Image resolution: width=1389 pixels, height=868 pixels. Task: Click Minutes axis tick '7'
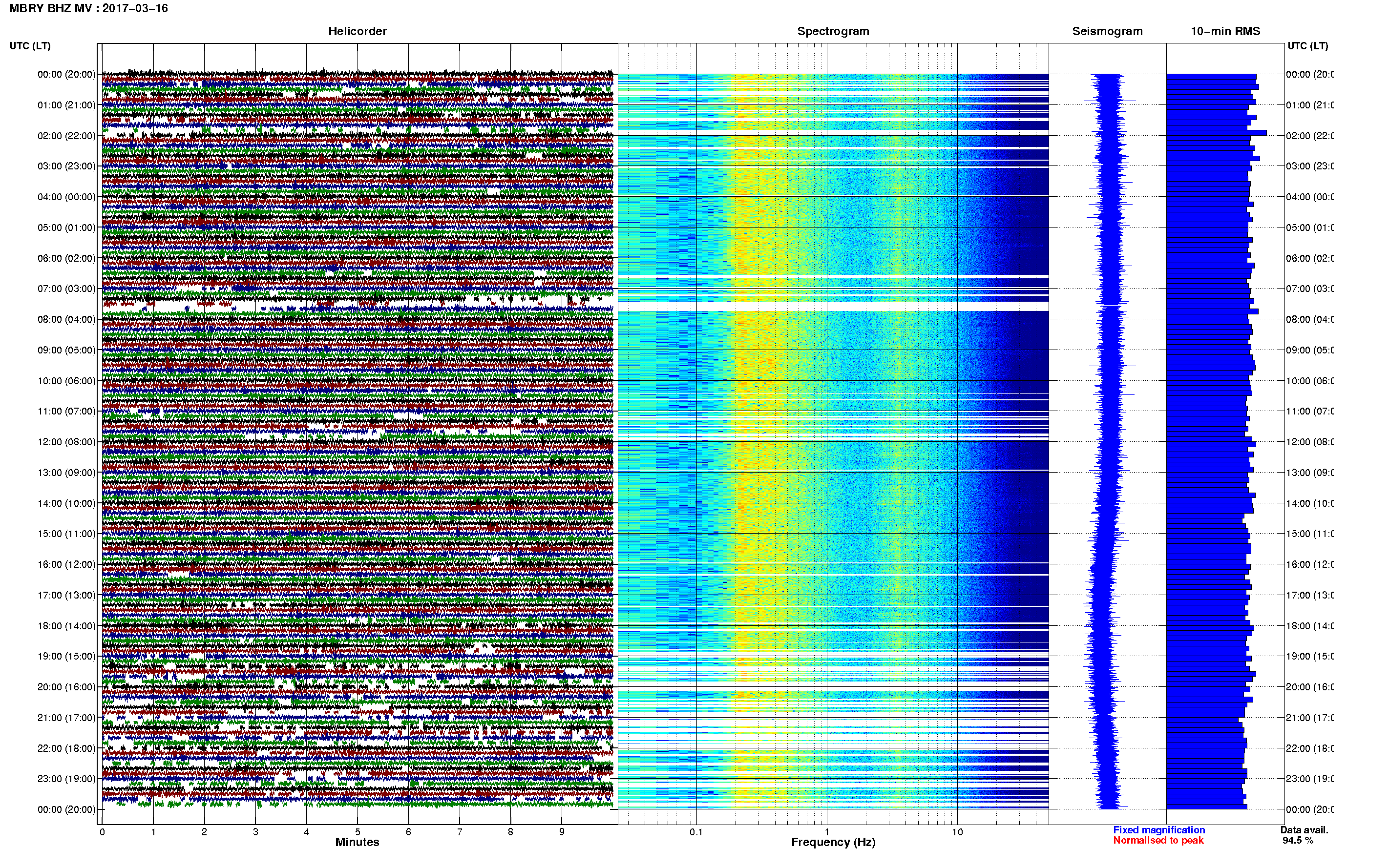pos(460,832)
